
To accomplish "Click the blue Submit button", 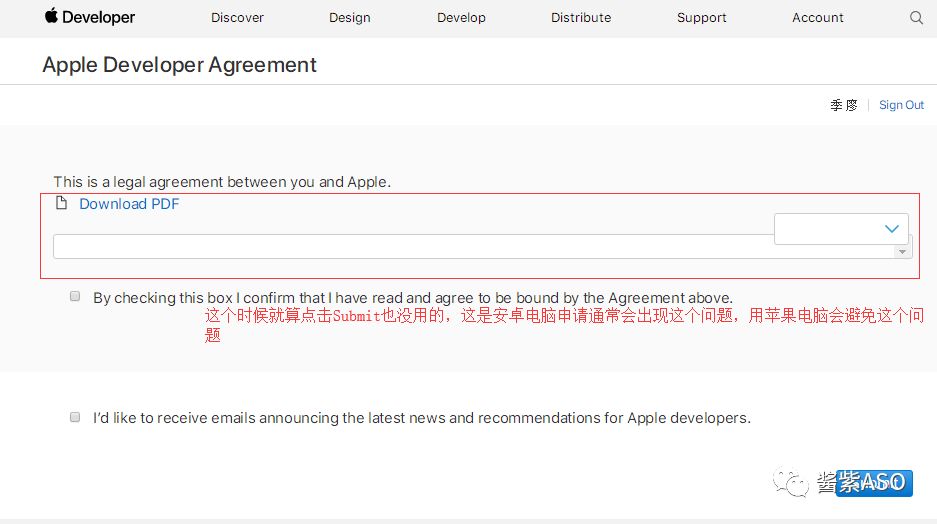I will pyautogui.click(x=874, y=483).
